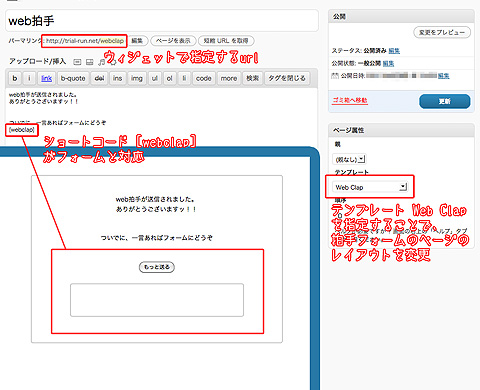Apply italic with the i quicktag

(x=29, y=78)
